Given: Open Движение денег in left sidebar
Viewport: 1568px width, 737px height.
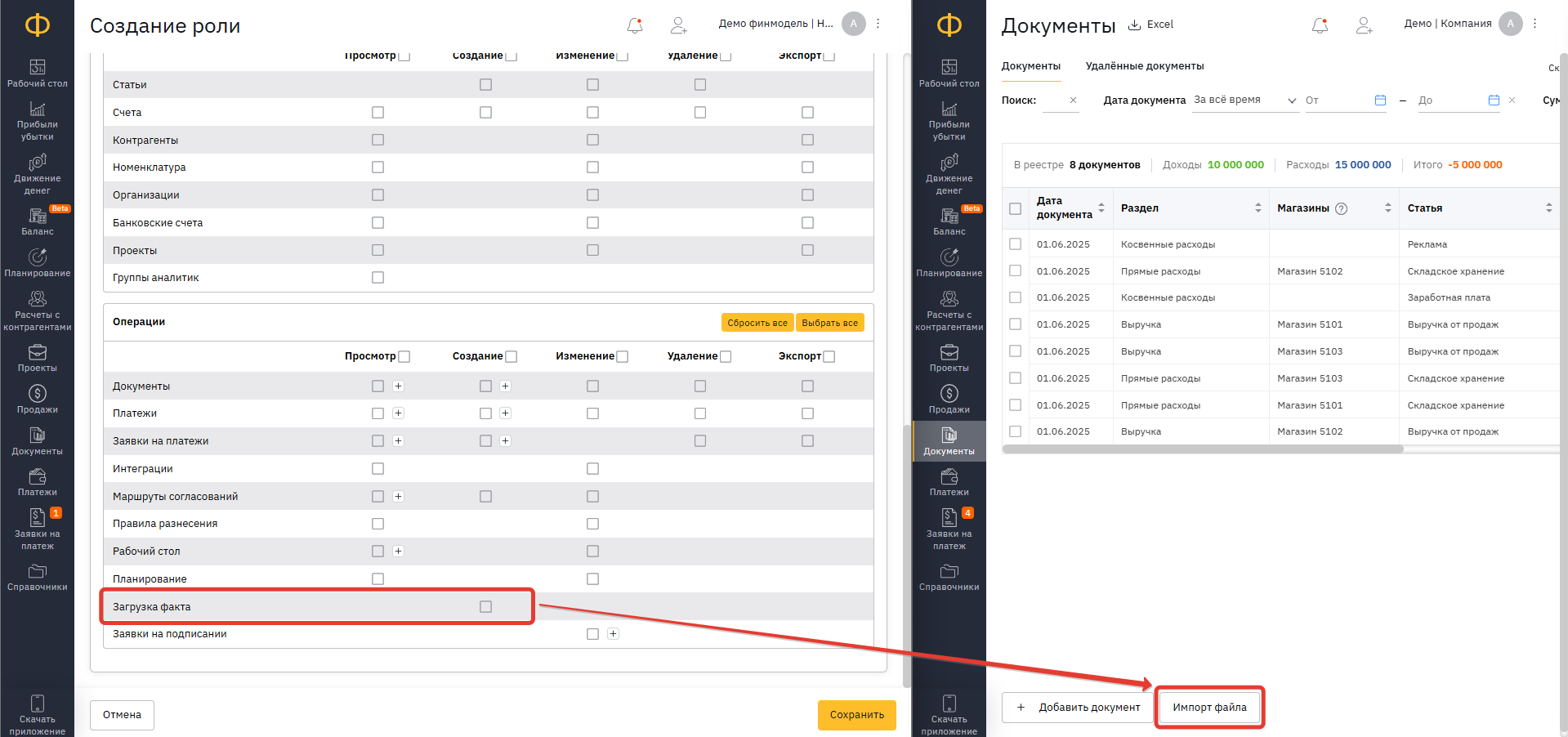Looking at the screenshot, I should [37, 174].
